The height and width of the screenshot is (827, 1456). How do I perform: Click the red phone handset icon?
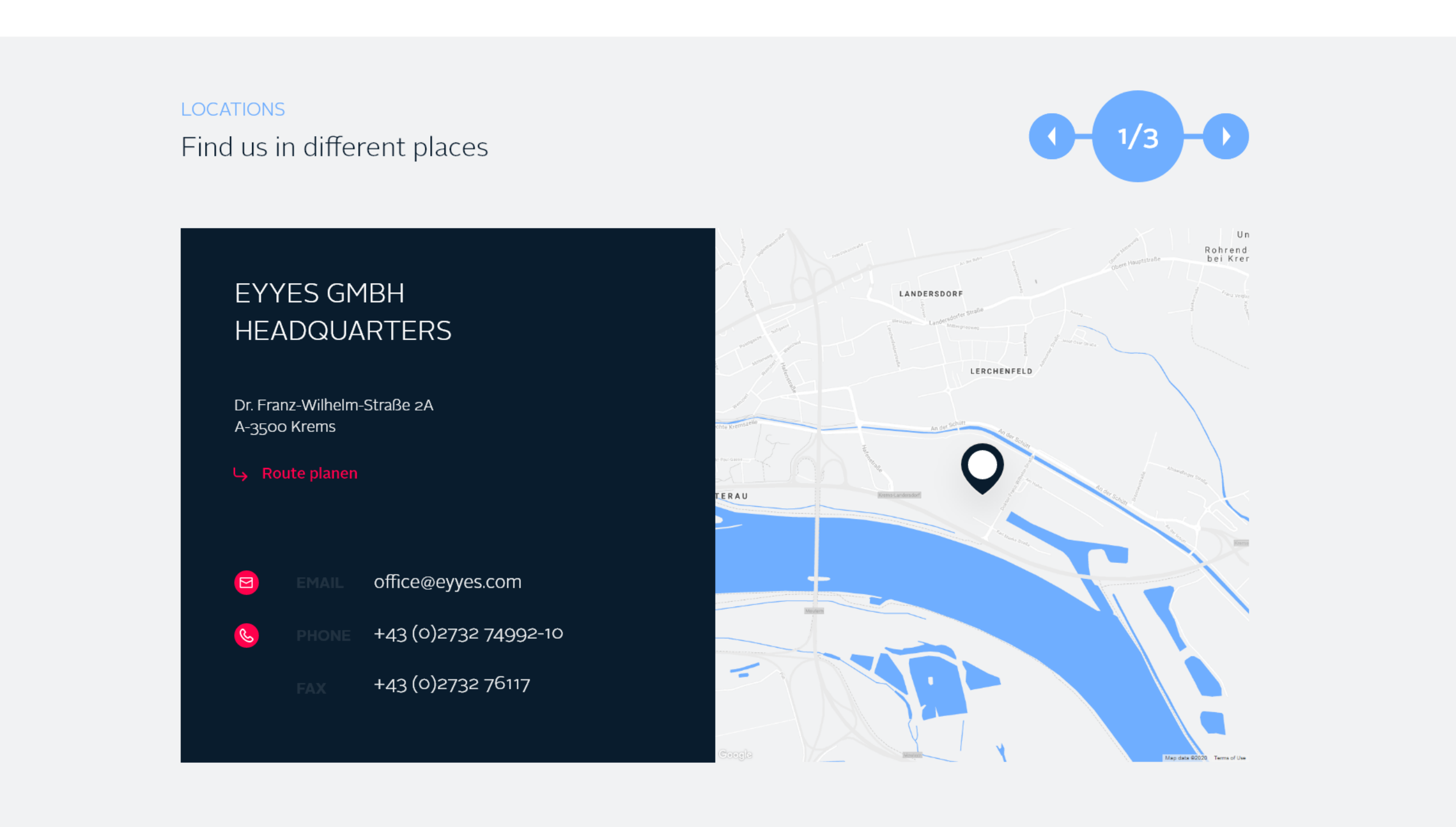pos(246,635)
